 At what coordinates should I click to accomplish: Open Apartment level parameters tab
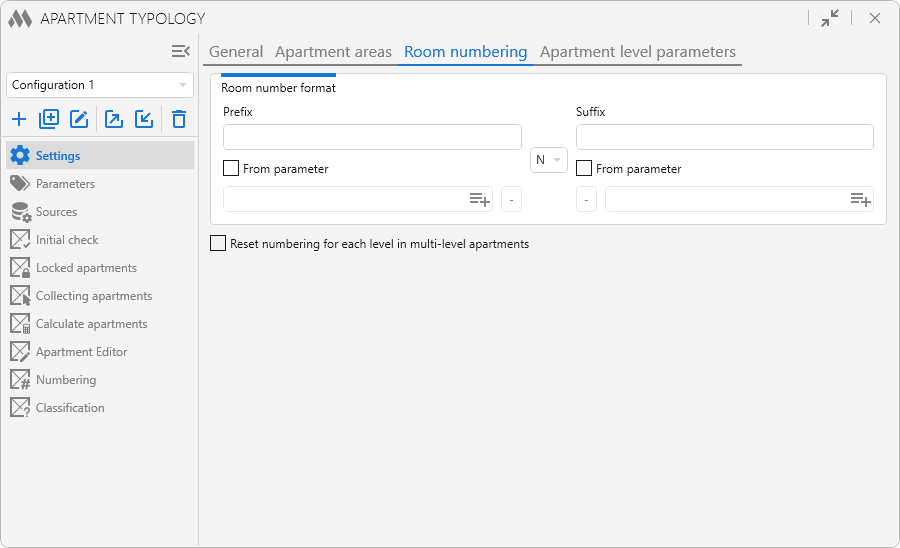637,52
